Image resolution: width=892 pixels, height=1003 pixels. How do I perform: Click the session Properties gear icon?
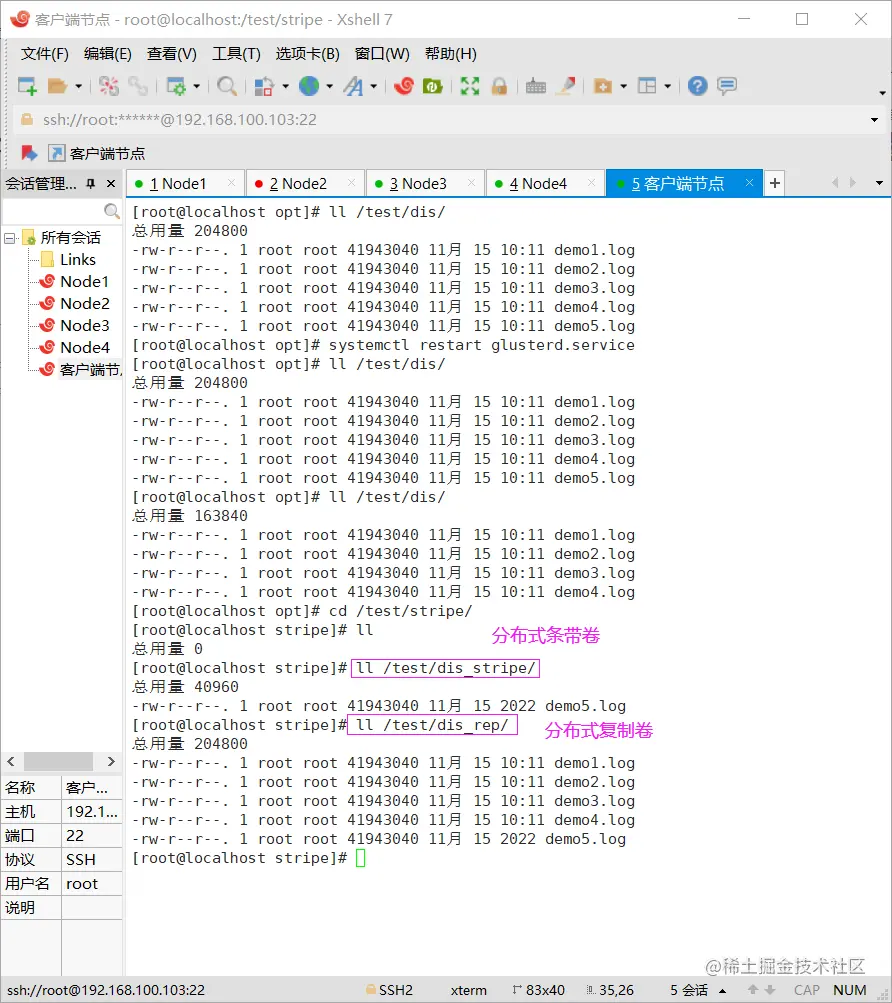click(176, 86)
